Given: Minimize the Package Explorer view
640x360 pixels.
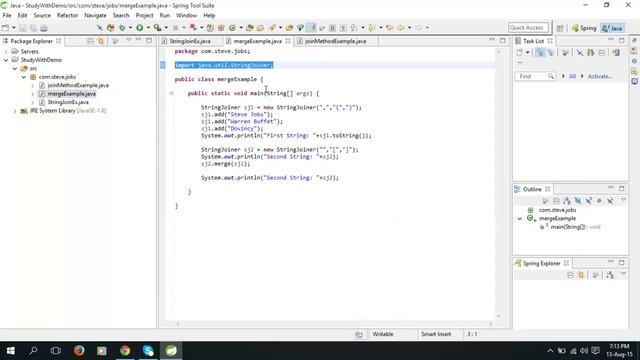Looking at the screenshot, I should 139,40.
